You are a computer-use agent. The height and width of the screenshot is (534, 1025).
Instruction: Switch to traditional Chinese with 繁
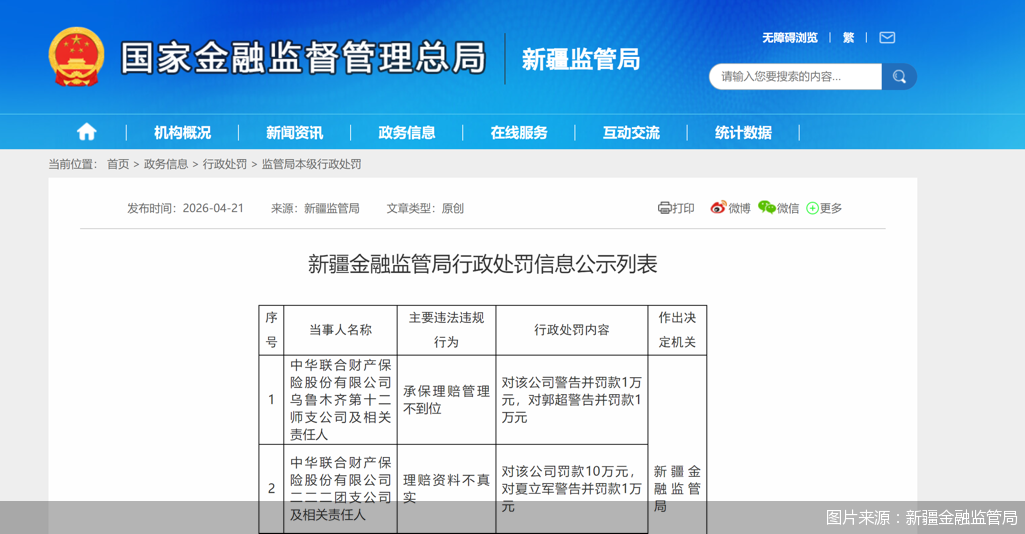click(x=849, y=38)
